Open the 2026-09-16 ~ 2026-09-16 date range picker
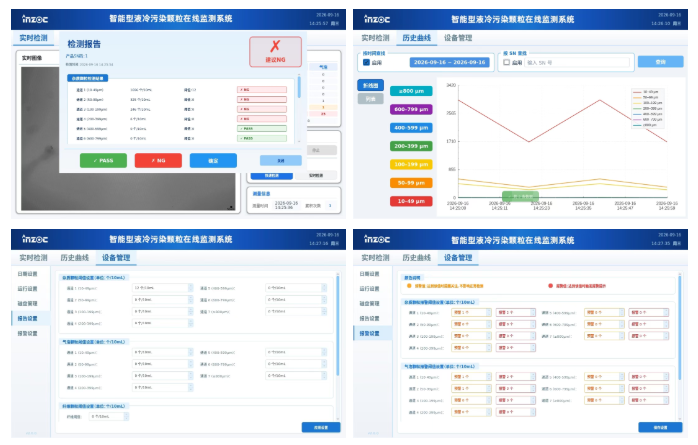Image resolution: width=698 pixels, height=445 pixels. tap(450, 62)
